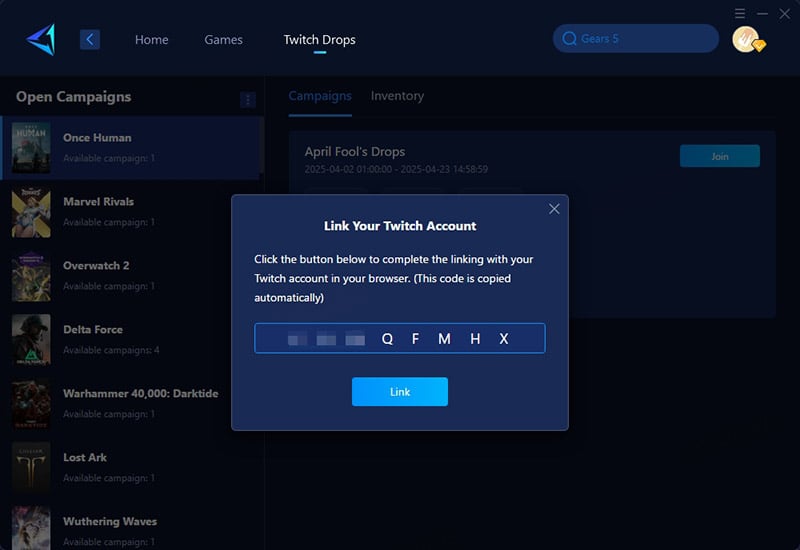This screenshot has height=550, width=800.
Task: Click the Link button
Action: 399,392
